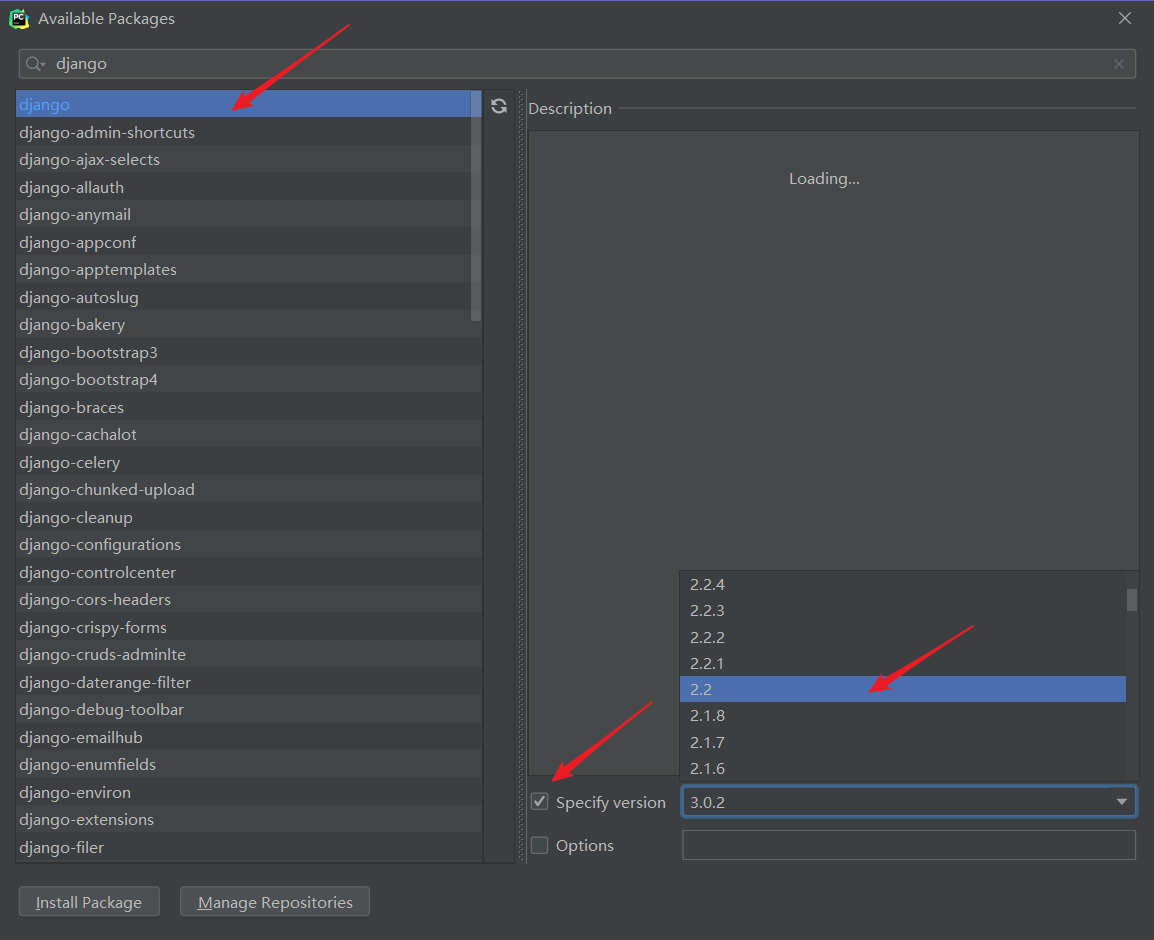Click the package list scrollbar
The width and height of the screenshot is (1154, 940).
click(x=475, y=206)
